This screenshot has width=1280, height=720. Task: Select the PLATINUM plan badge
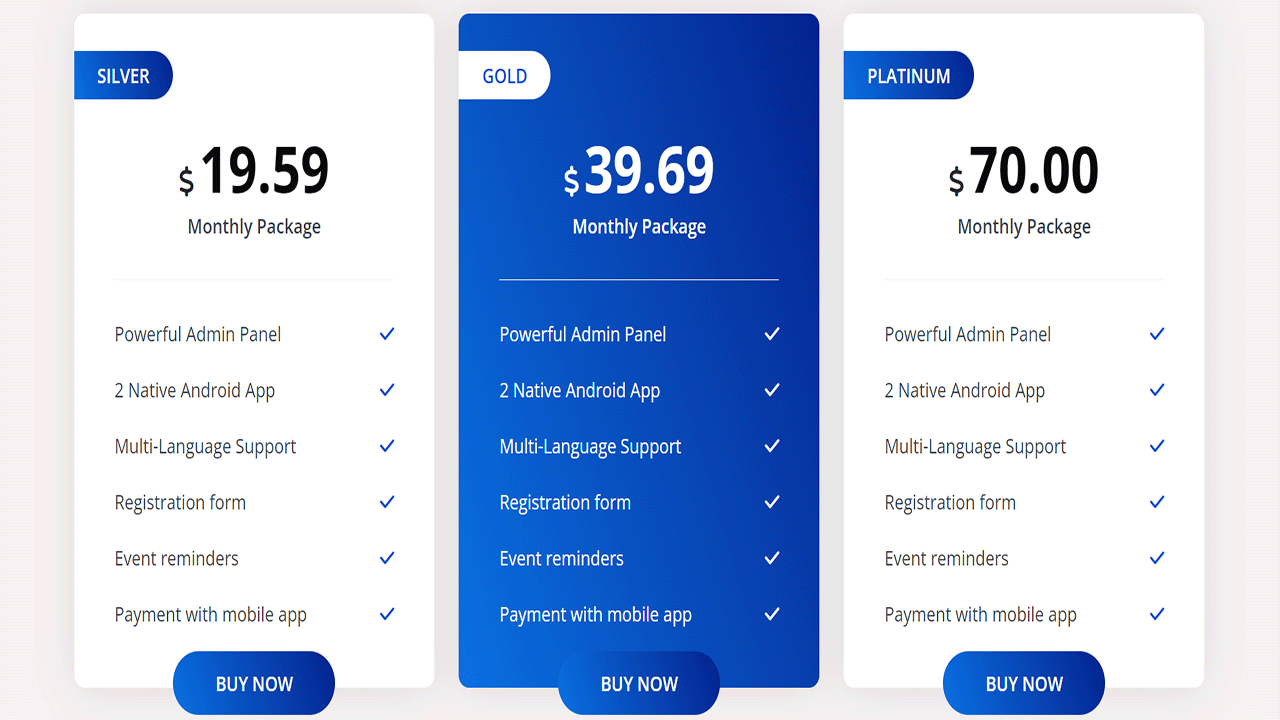(x=908, y=75)
